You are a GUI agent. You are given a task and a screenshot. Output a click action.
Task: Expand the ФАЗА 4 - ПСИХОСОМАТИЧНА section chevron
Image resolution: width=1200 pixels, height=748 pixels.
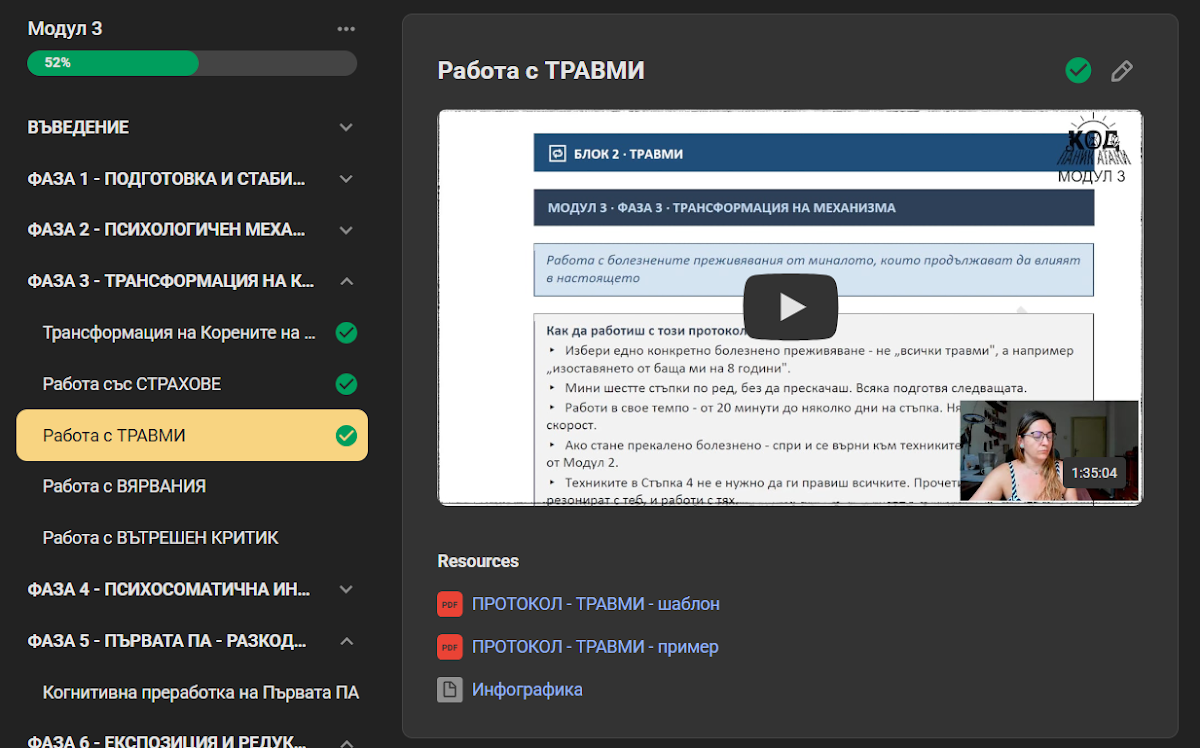pyautogui.click(x=346, y=589)
